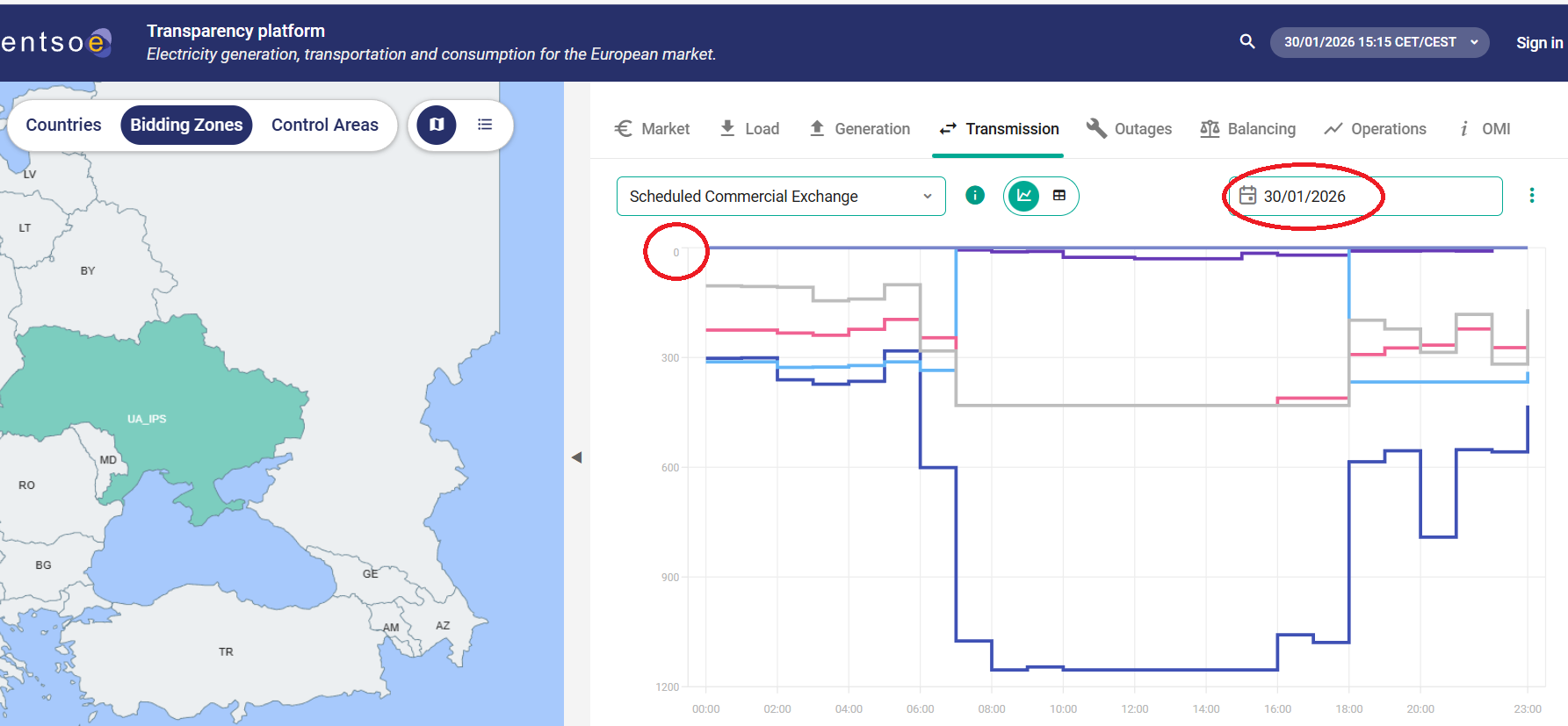Open the Generation tab
Image resolution: width=1568 pixels, height=726 pixels.
859,129
